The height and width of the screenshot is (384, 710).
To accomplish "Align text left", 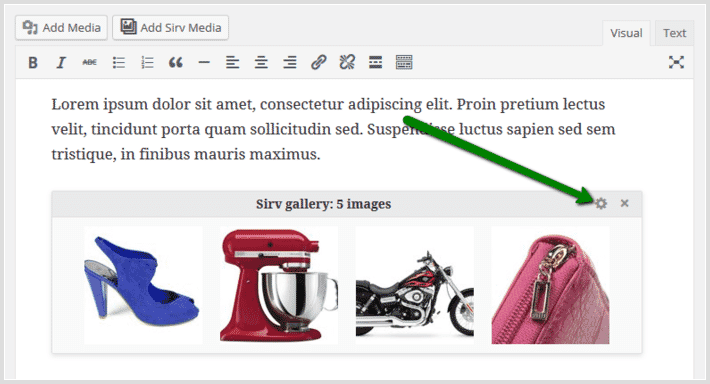I will pyautogui.click(x=232, y=62).
